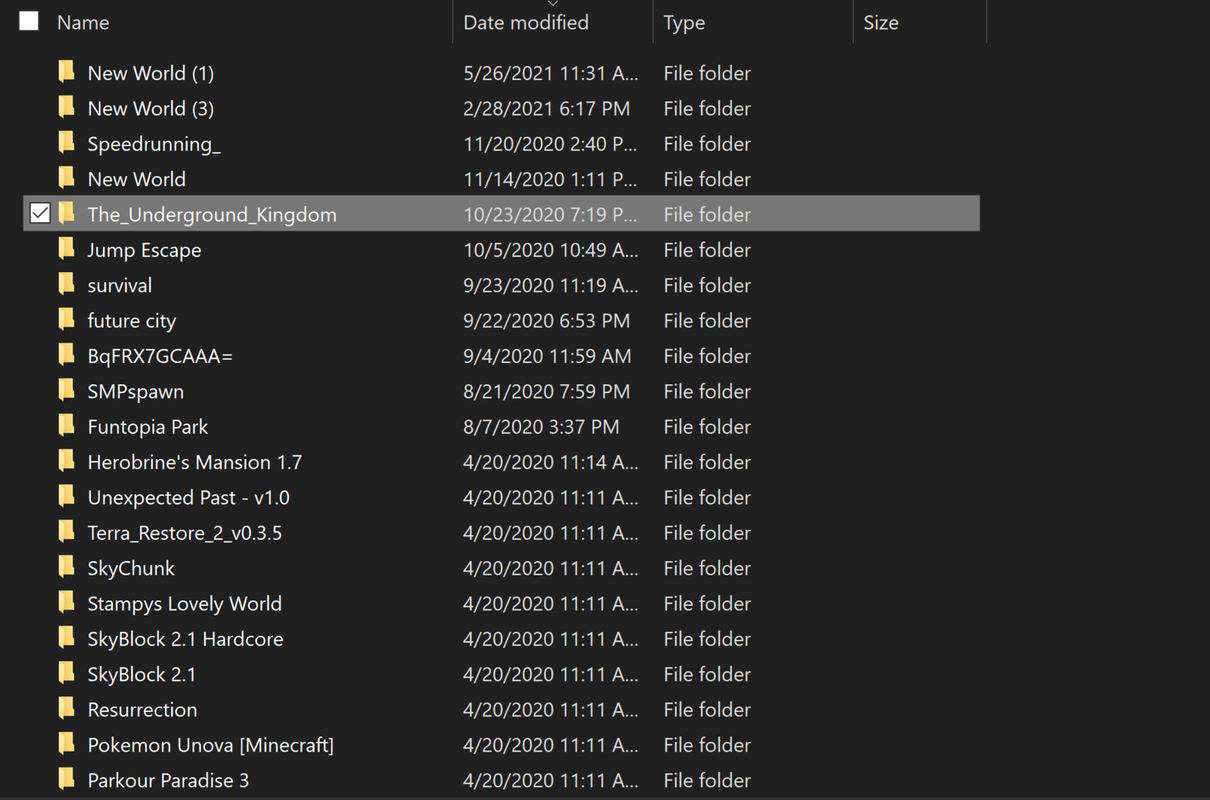The image size is (1210, 800).
Task: Click folder icon of Pokemon Unova [Minecraft]
Action: [66, 744]
